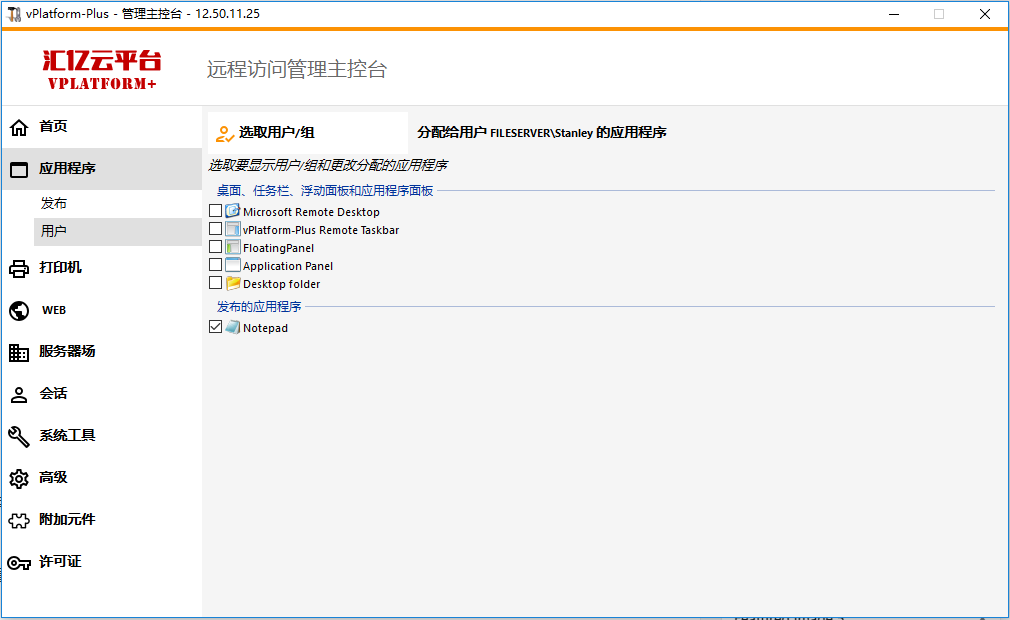Click the printer icon in sidebar
The width and height of the screenshot is (1010, 620).
[19, 268]
